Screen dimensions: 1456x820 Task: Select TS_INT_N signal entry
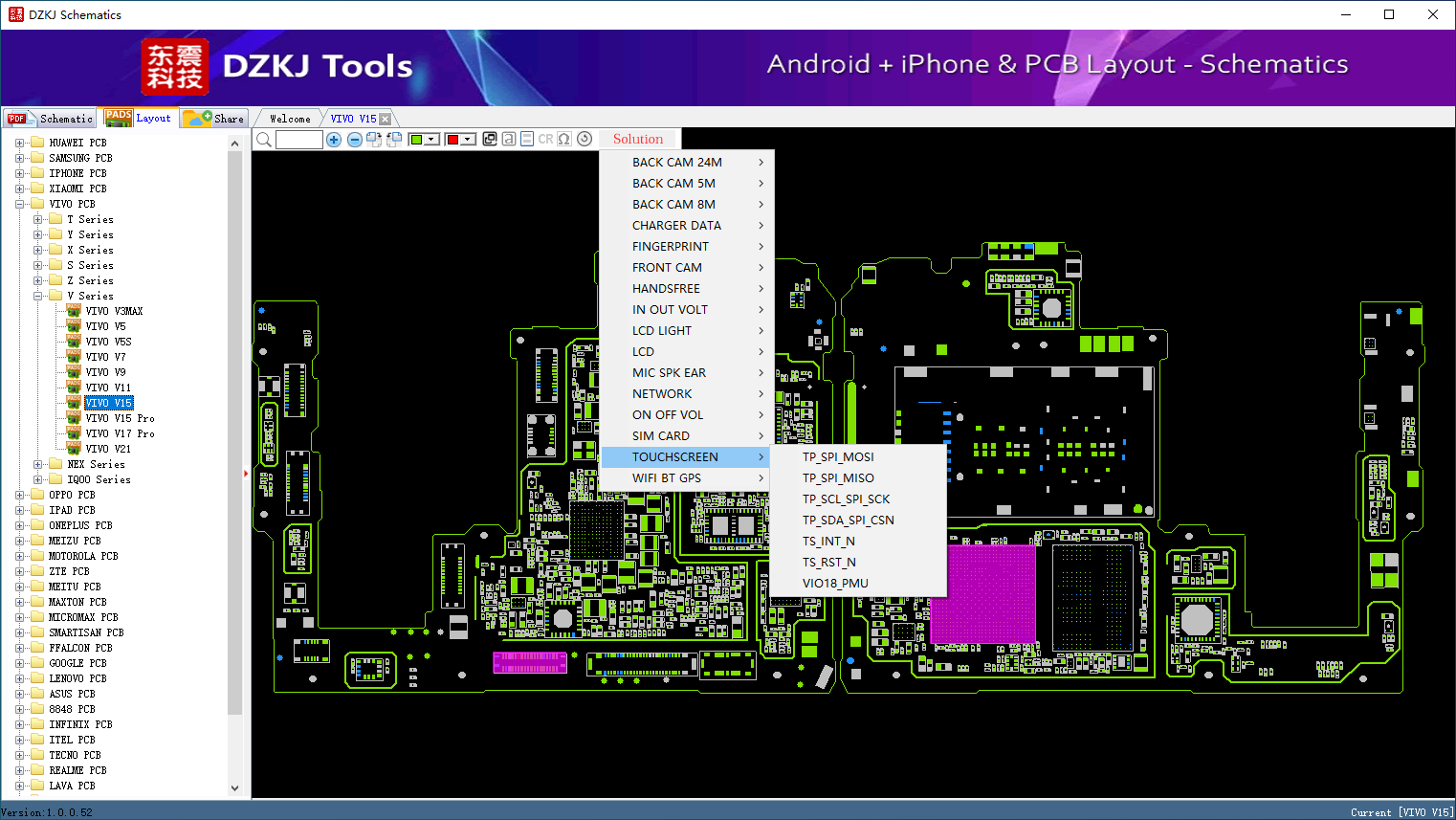pyautogui.click(x=859, y=542)
